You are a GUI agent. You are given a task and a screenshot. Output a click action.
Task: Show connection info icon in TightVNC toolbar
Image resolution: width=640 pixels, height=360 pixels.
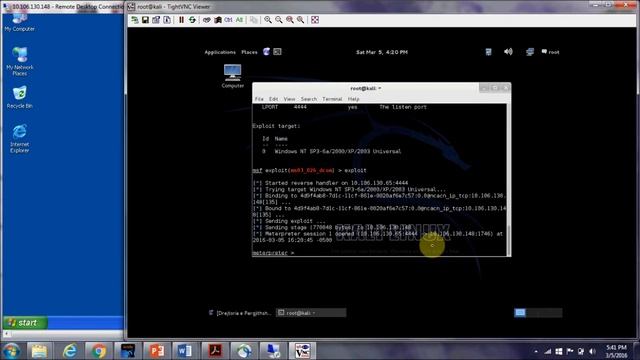click(167, 20)
